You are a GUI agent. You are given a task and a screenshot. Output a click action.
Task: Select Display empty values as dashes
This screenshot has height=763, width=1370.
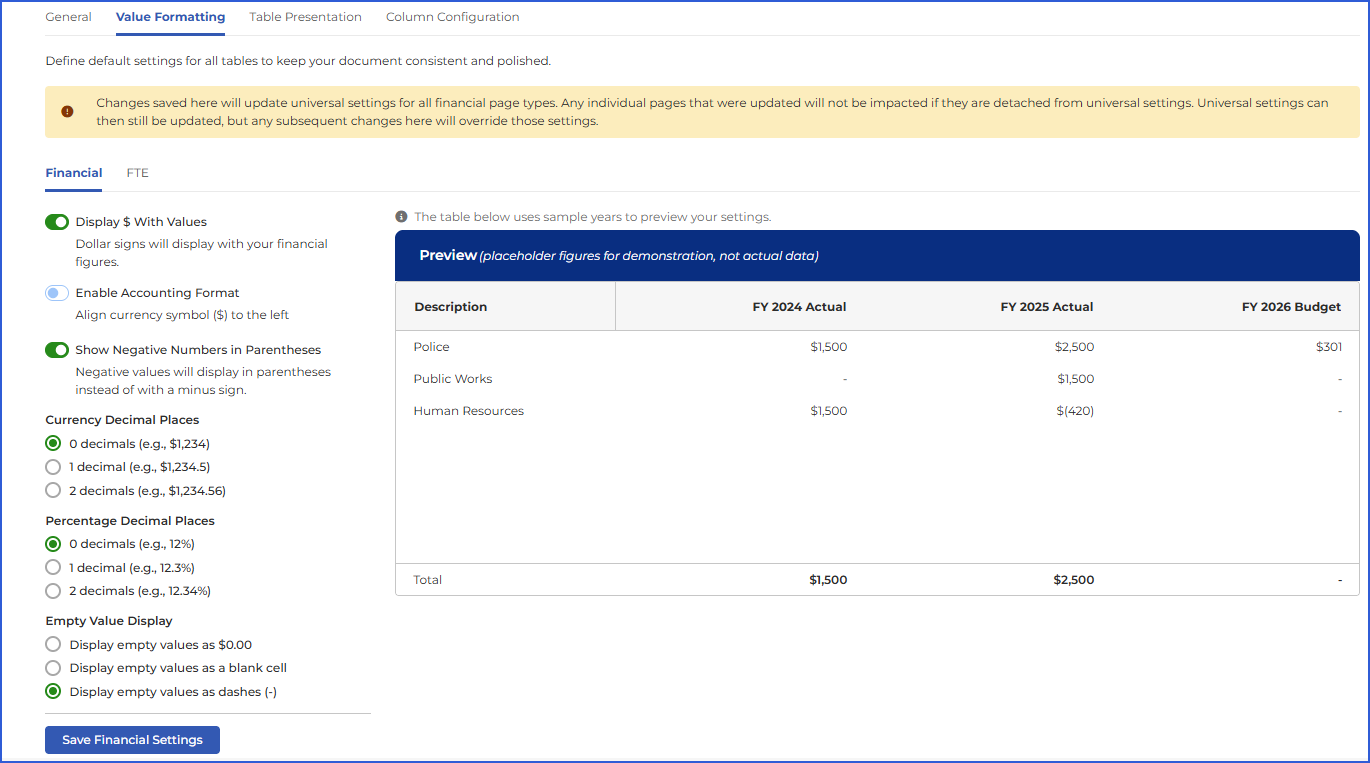pyautogui.click(x=53, y=692)
